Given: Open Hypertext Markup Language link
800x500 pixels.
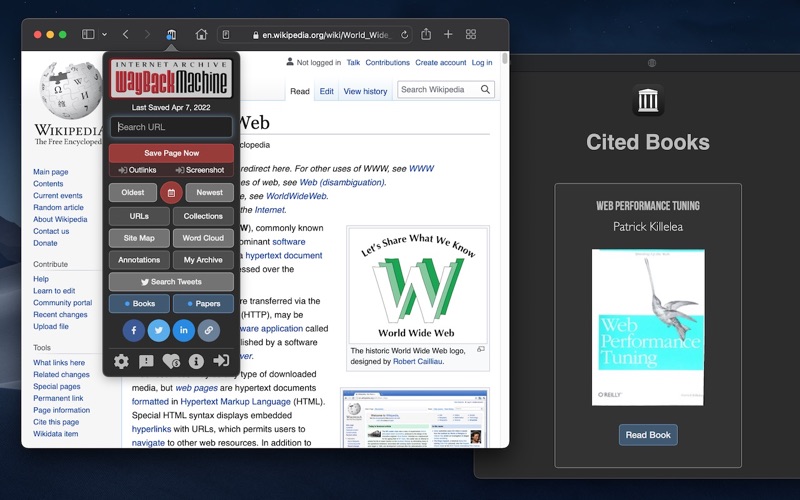Looking at the screenshot, I should coord(235,402).
